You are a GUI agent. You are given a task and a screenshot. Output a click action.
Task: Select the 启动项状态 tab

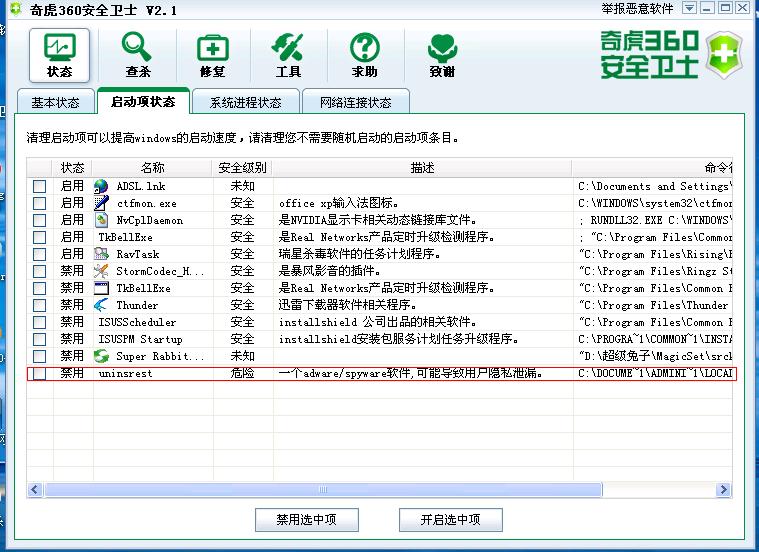pyautogui.click(x=143, y=101)
